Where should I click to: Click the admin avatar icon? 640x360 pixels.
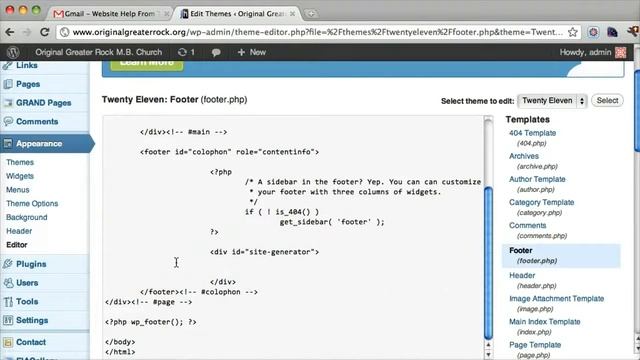coord(620,52)
